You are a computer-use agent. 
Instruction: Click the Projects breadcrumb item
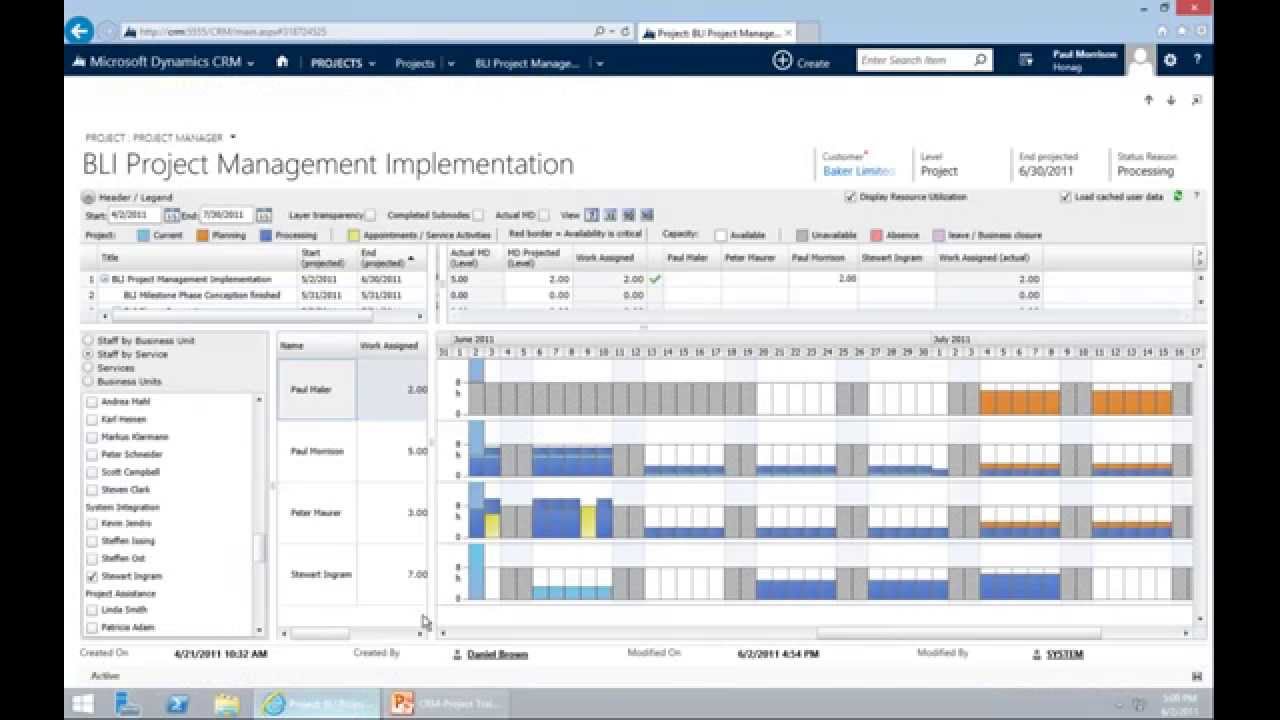pos(414,63)
